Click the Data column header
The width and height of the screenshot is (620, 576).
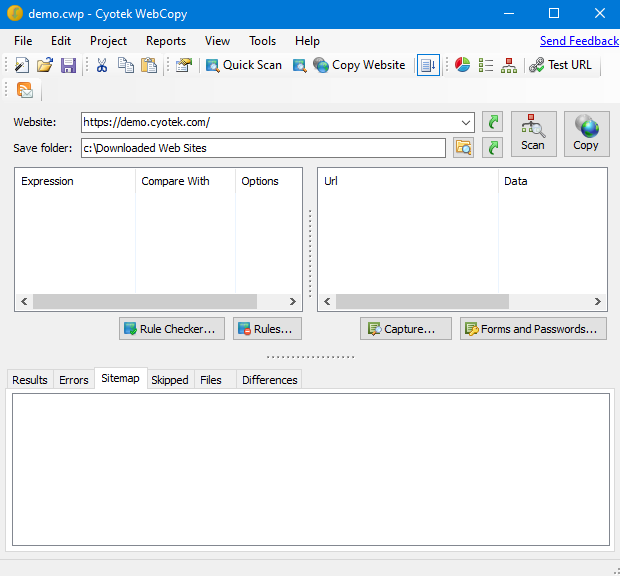tap(552, 181)
